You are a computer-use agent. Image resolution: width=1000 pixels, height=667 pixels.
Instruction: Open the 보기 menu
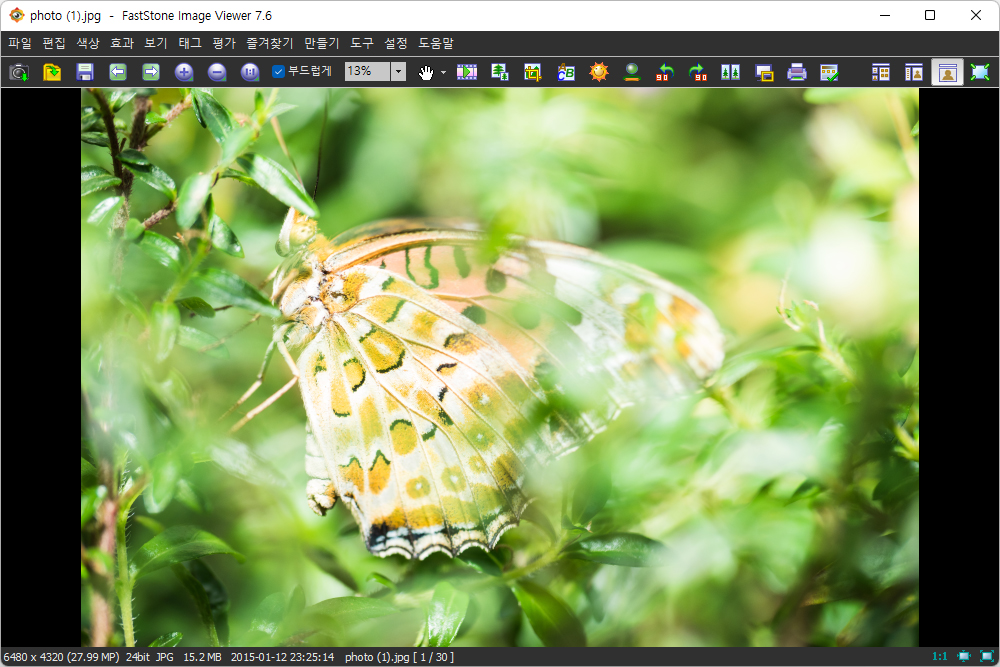point(156,43)
